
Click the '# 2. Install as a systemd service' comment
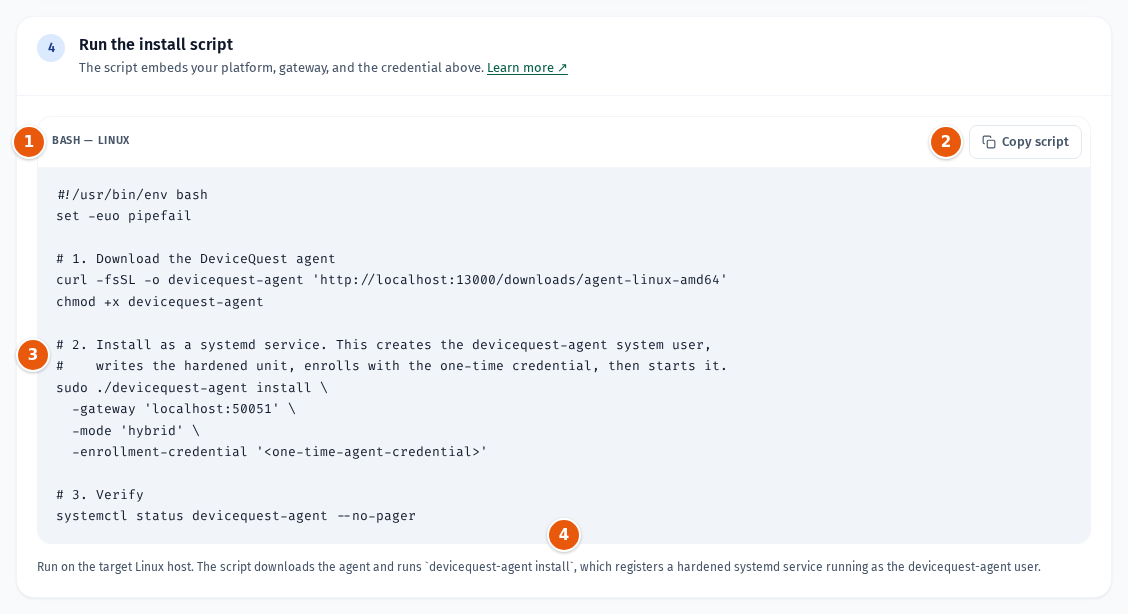point(383,345)
